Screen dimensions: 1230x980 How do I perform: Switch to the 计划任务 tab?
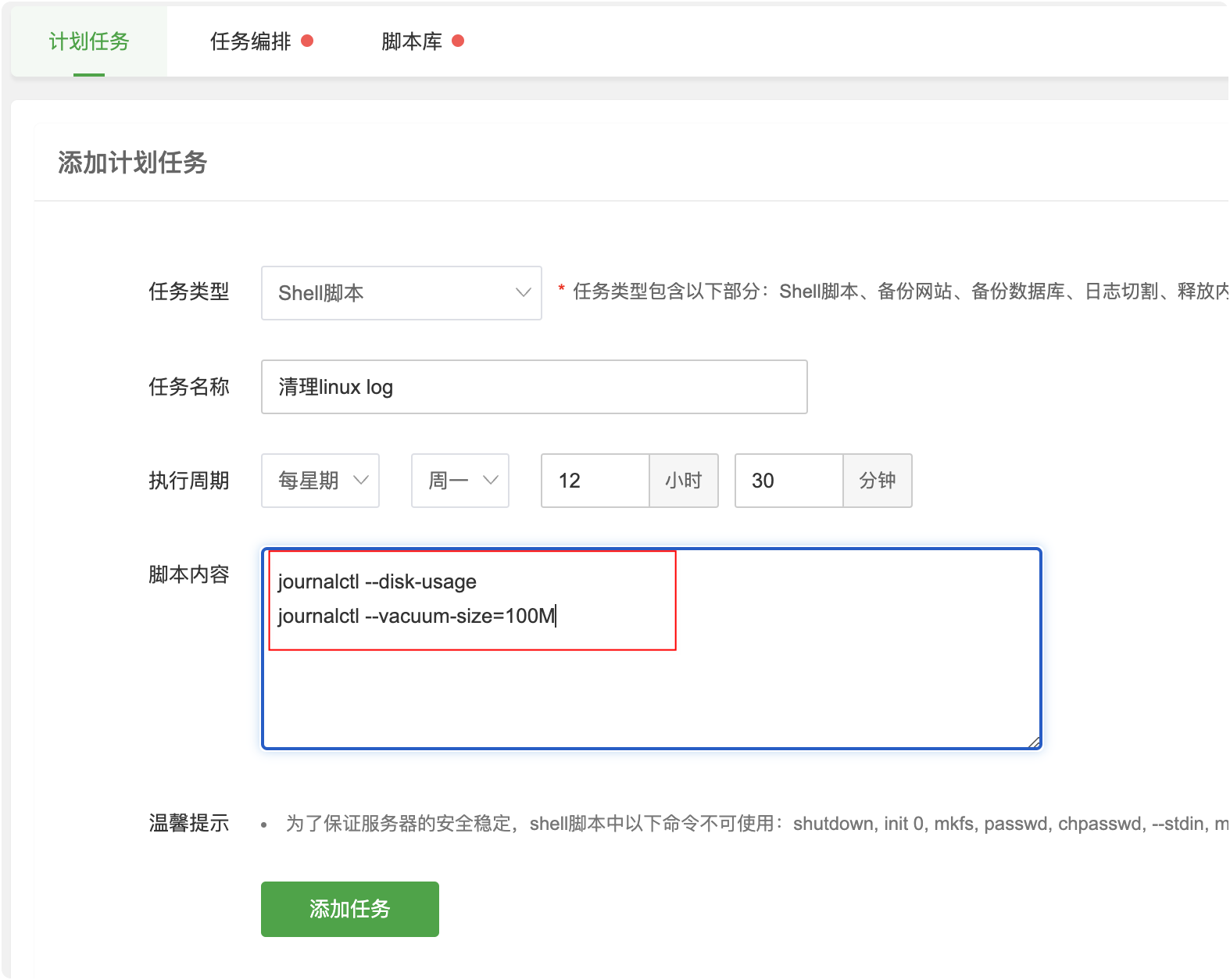coord(89,41)
